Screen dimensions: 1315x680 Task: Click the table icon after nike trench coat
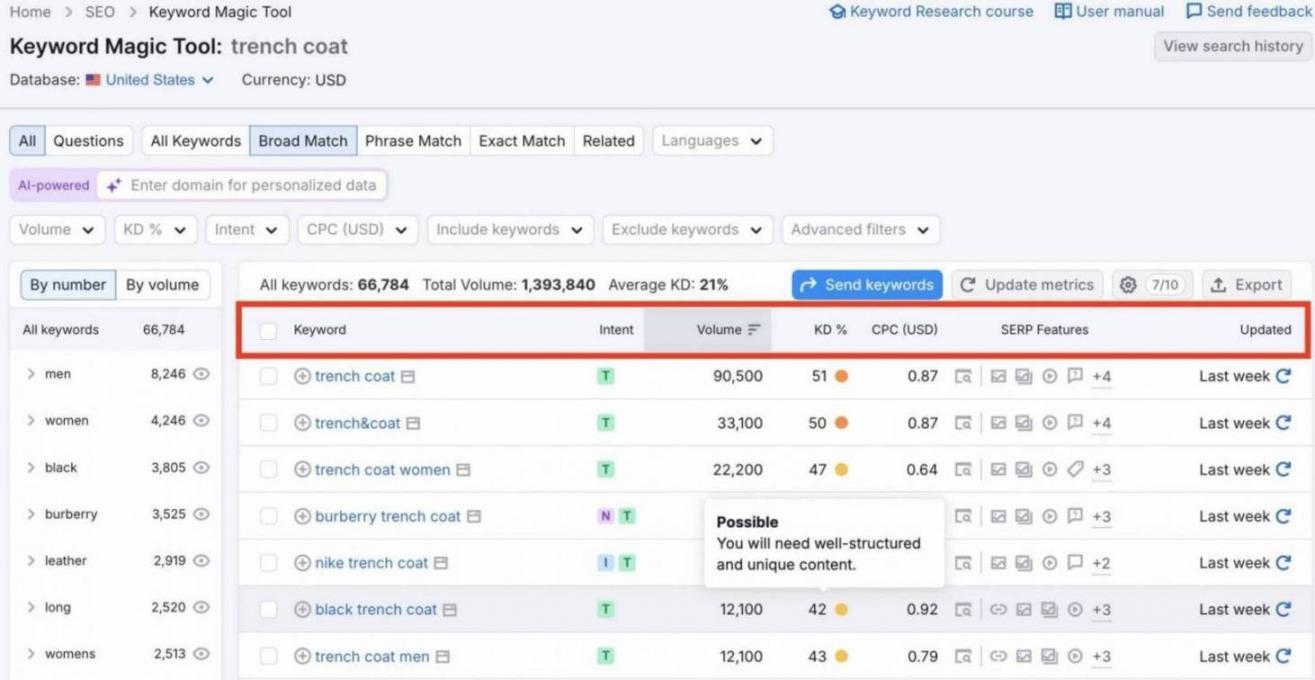coord(441,564)
